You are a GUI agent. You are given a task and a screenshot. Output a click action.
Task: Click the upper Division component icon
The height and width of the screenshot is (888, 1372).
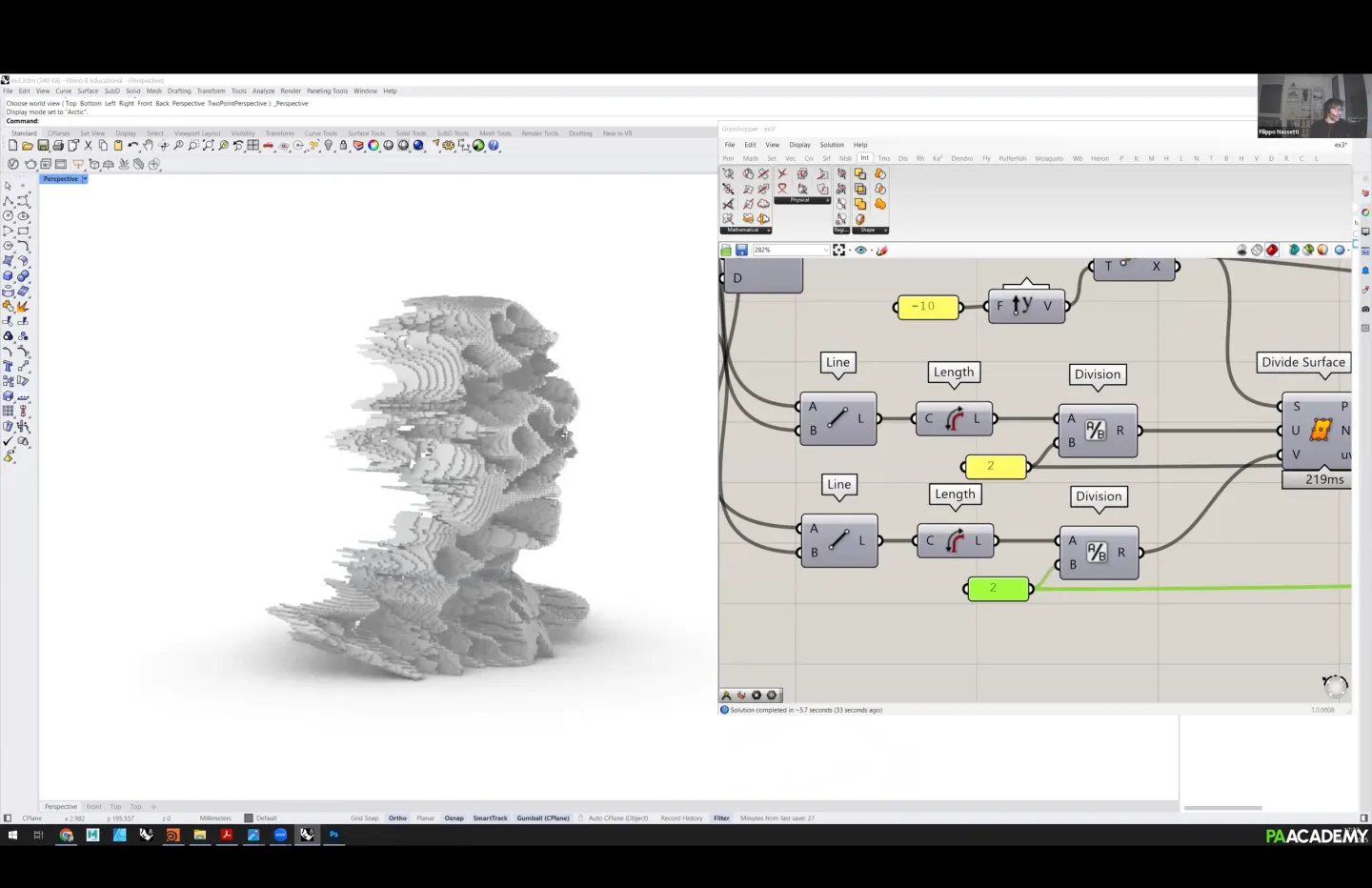(x=1096, y=431)
